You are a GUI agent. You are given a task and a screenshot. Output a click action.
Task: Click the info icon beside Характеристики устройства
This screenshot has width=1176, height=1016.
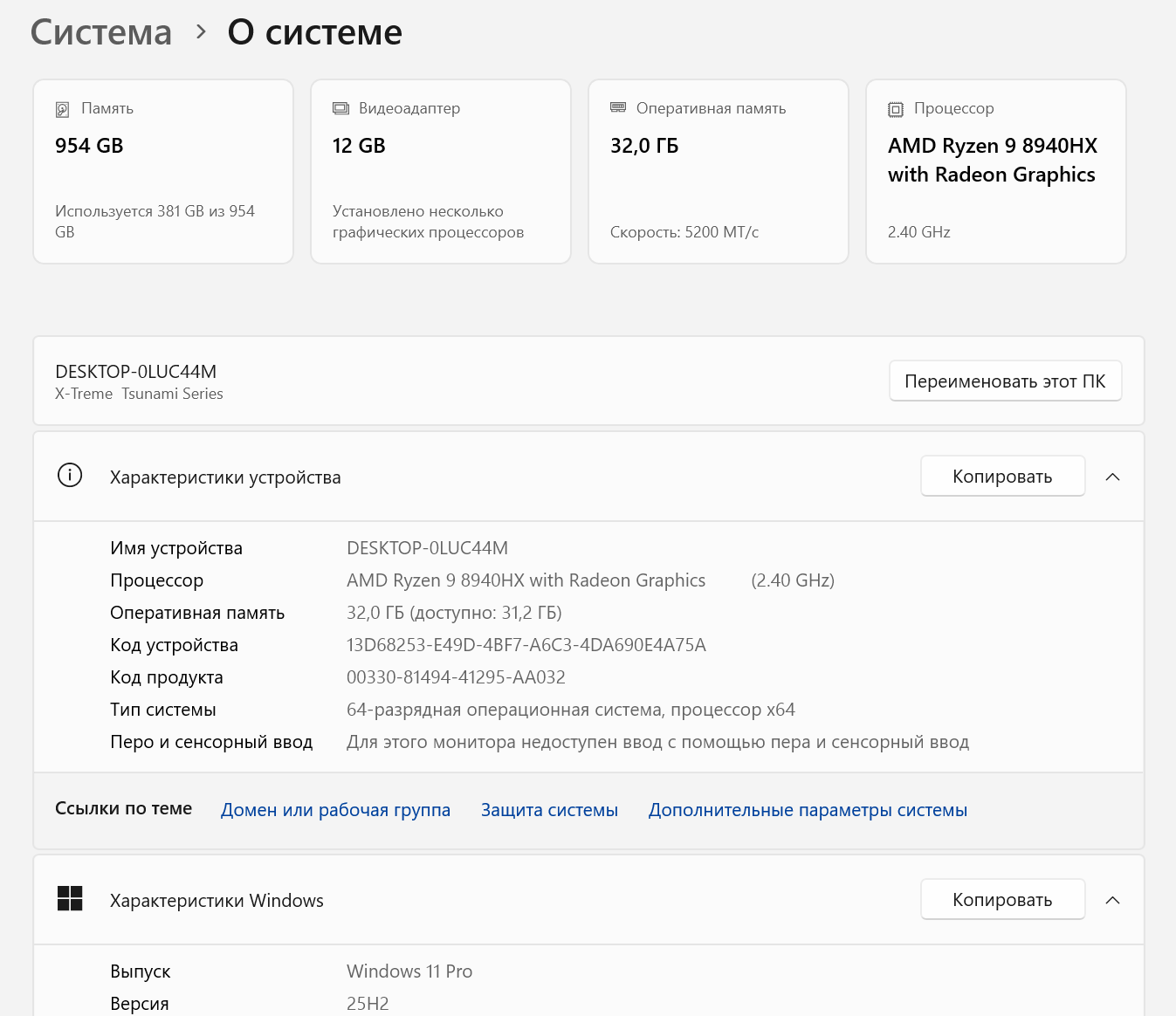point(70,476)
